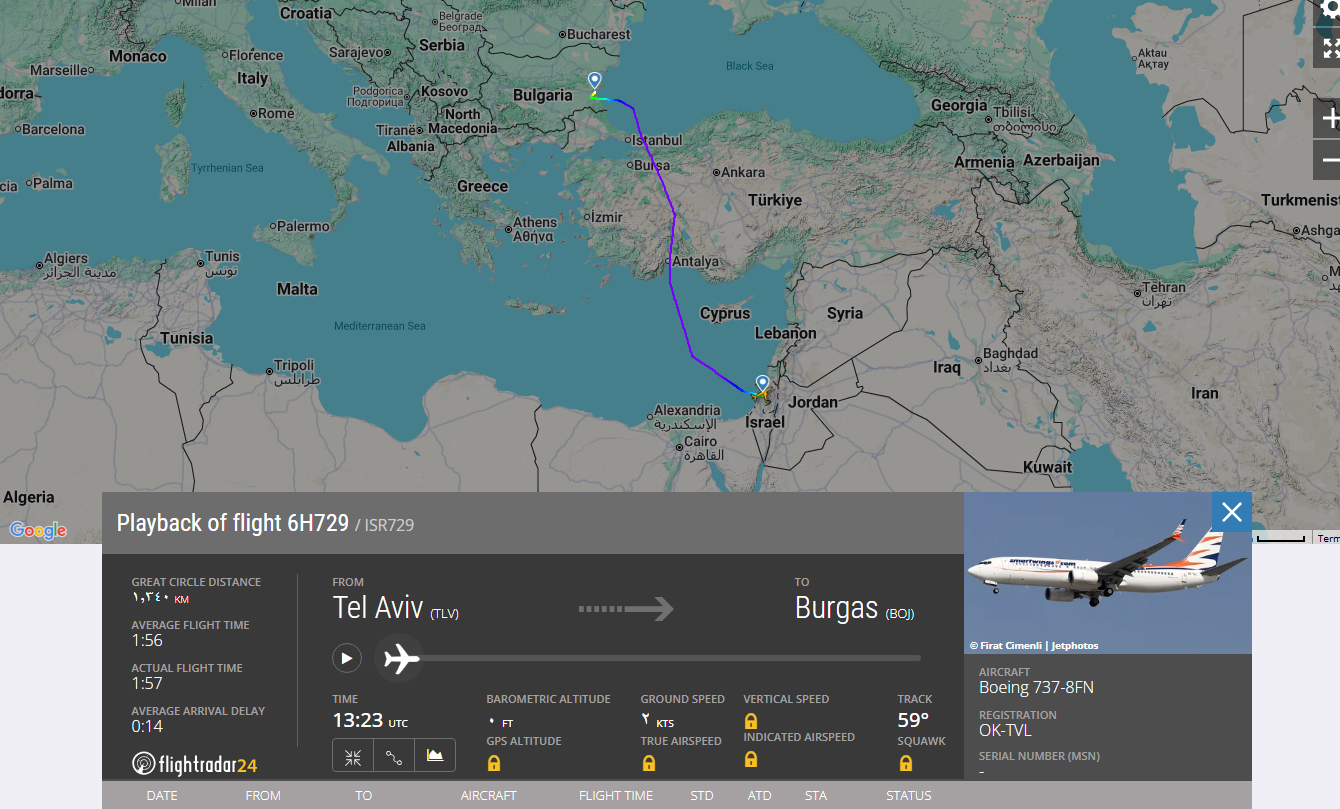Toggle the center-on-aircraft map button
Image resolution: width=1340 pixels, height=809 pixels.
[x=353, y=756]
